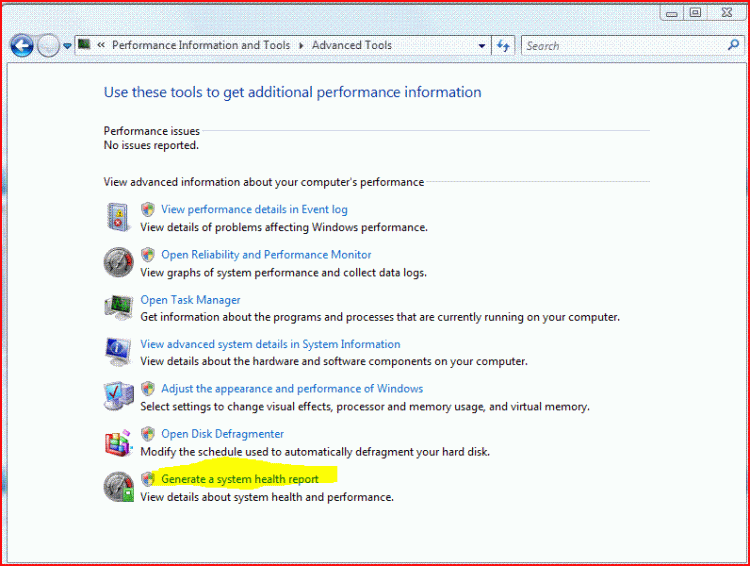This screenshot has height=566, width=750.
Task: Click shield beside Open Disk Defragmenter
Action: [x=148, y=434]
